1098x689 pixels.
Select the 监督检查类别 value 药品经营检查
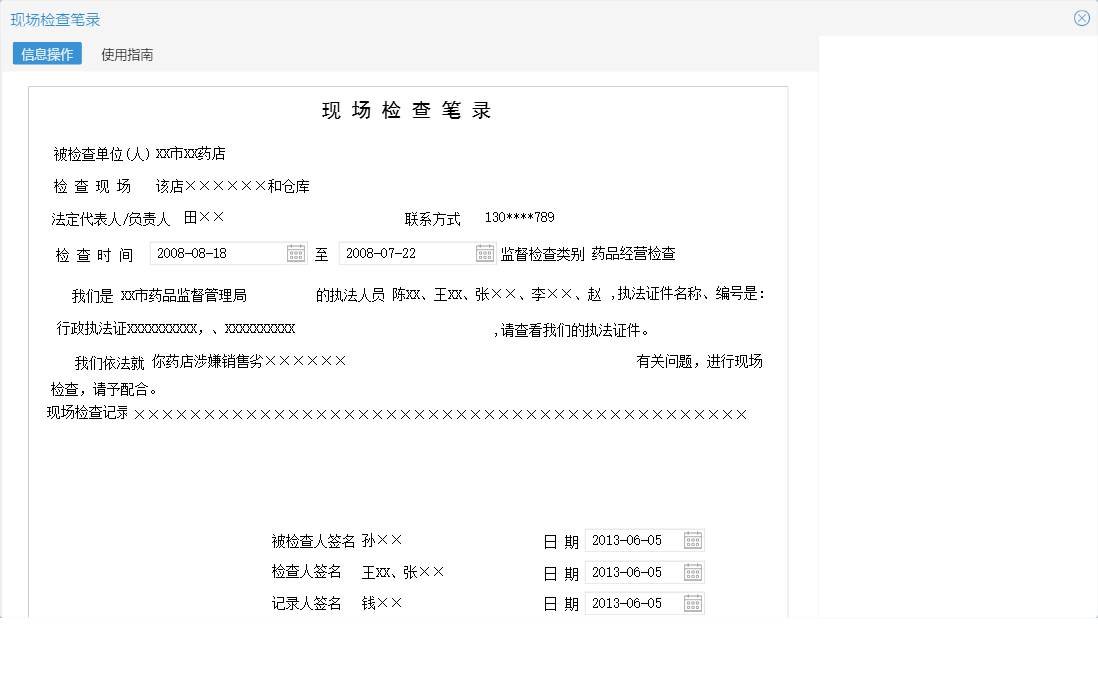[632, 253]
